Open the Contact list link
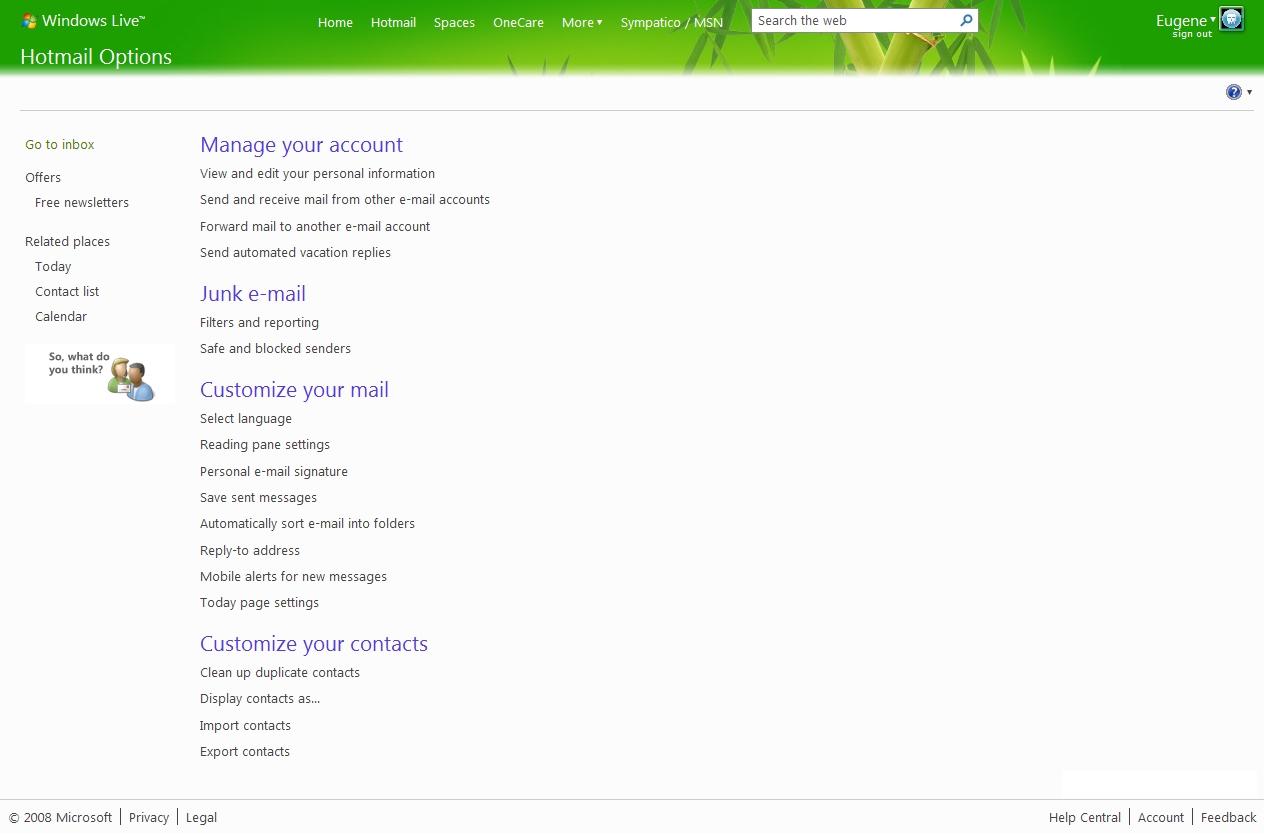 pyautogui.click(x=67, y=291)
